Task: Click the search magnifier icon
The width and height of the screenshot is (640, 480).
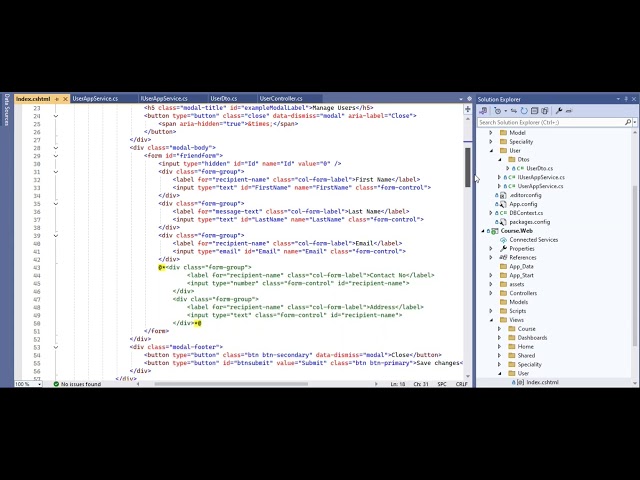Action: [628, 122]
